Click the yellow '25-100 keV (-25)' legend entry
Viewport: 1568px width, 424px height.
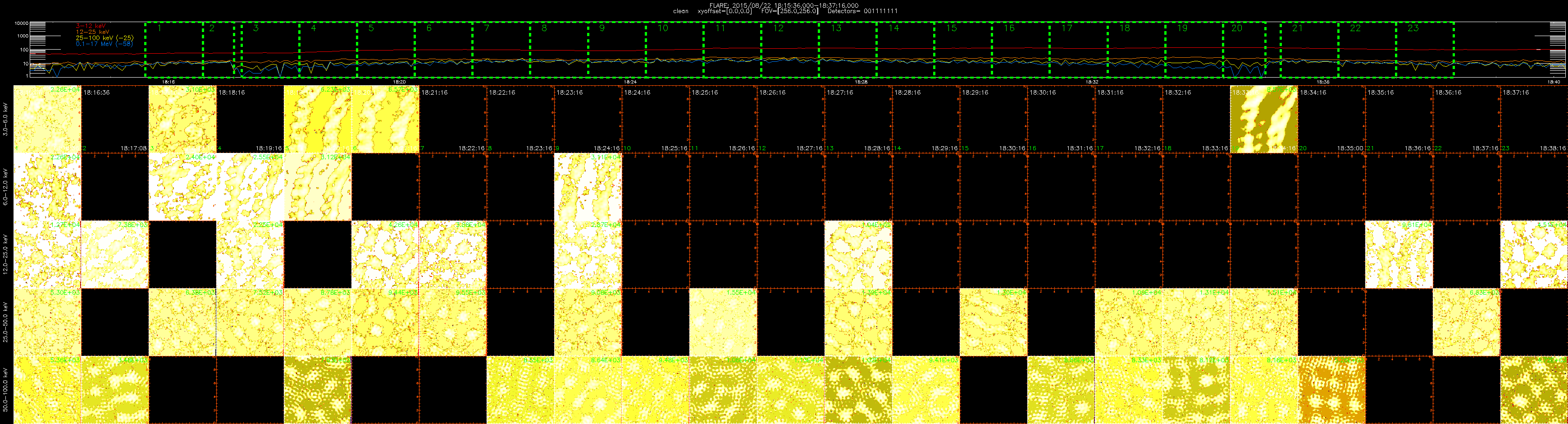tap(105, 38)
